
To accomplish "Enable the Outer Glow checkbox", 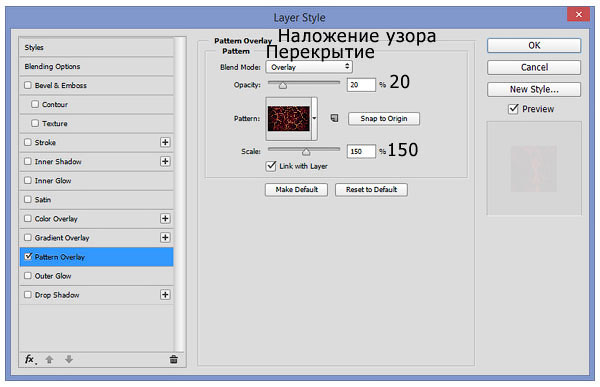I will point(28,276).
